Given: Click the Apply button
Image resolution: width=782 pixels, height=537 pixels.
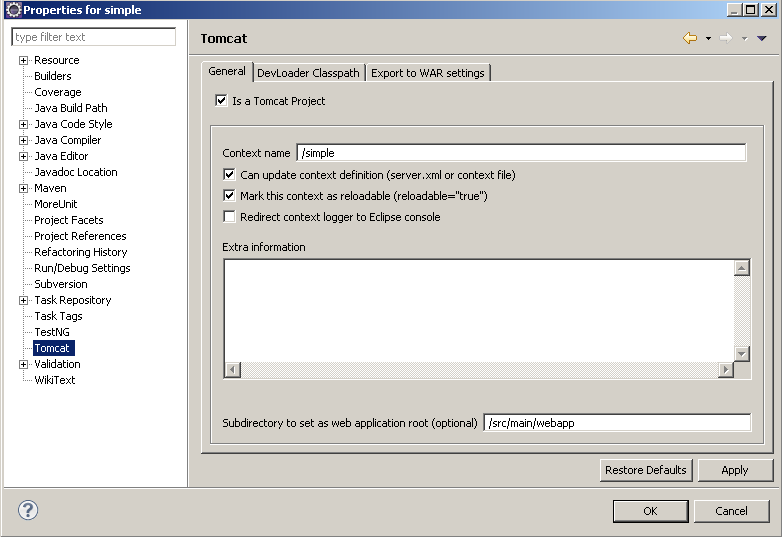Looking at the screenshot, I should pyautogui.click(x=735, y=470).
